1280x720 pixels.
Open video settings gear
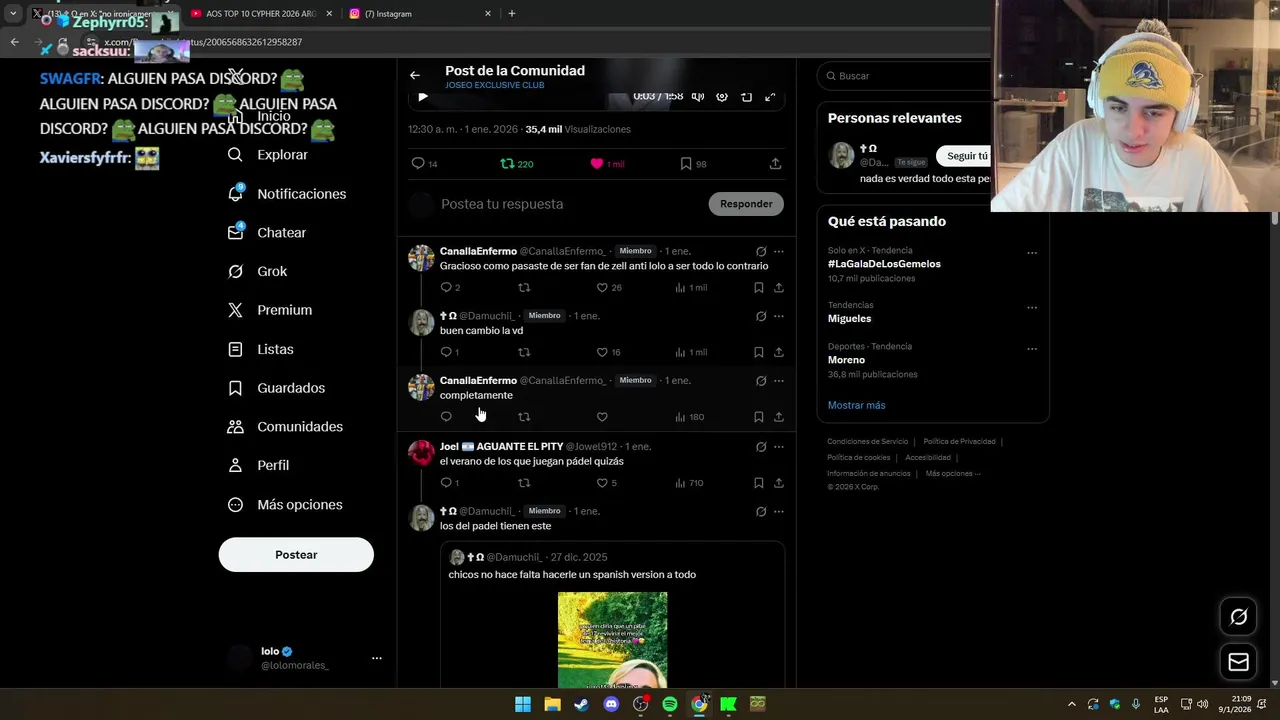pyautogui.click(x=722, y=97)
